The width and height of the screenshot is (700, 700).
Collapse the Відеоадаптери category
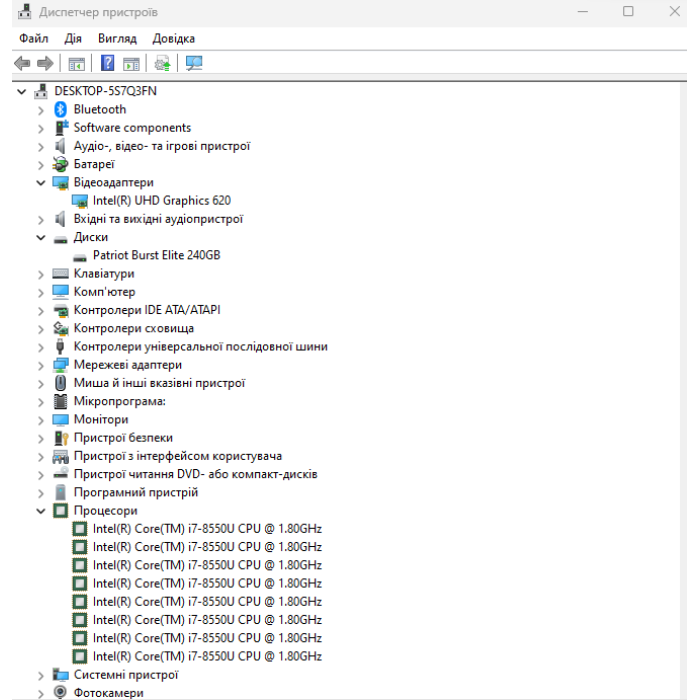[41, 182]
